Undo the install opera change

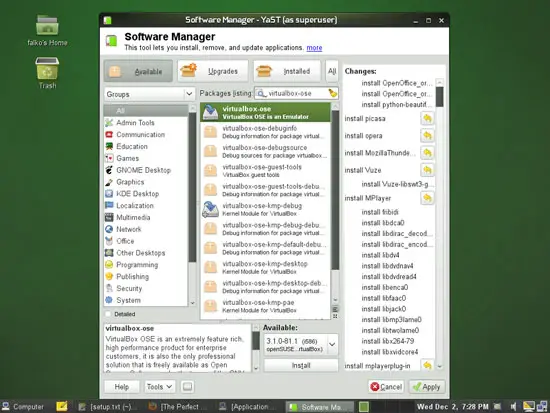427,135
